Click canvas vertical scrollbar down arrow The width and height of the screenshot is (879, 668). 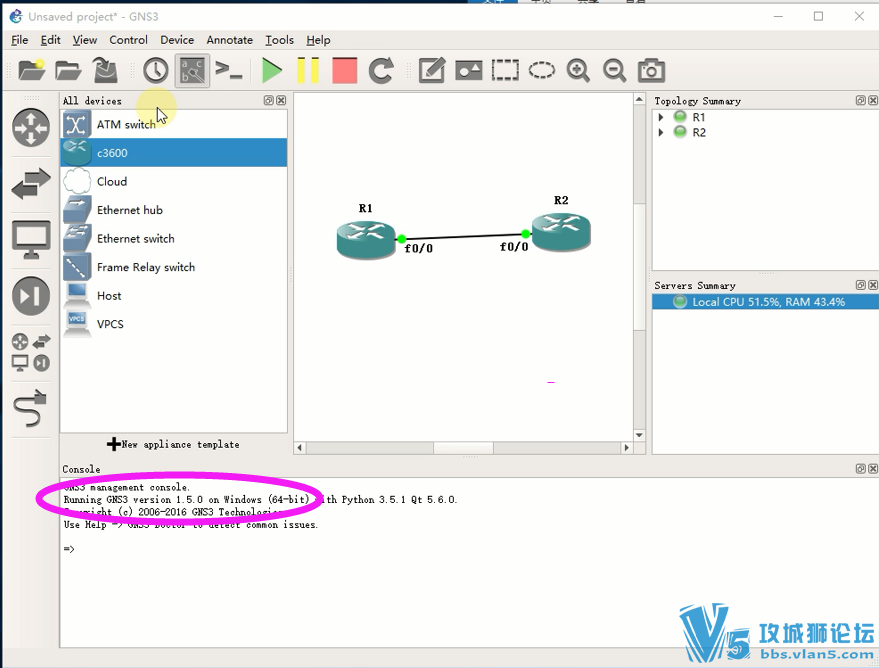tap(639, 435)
